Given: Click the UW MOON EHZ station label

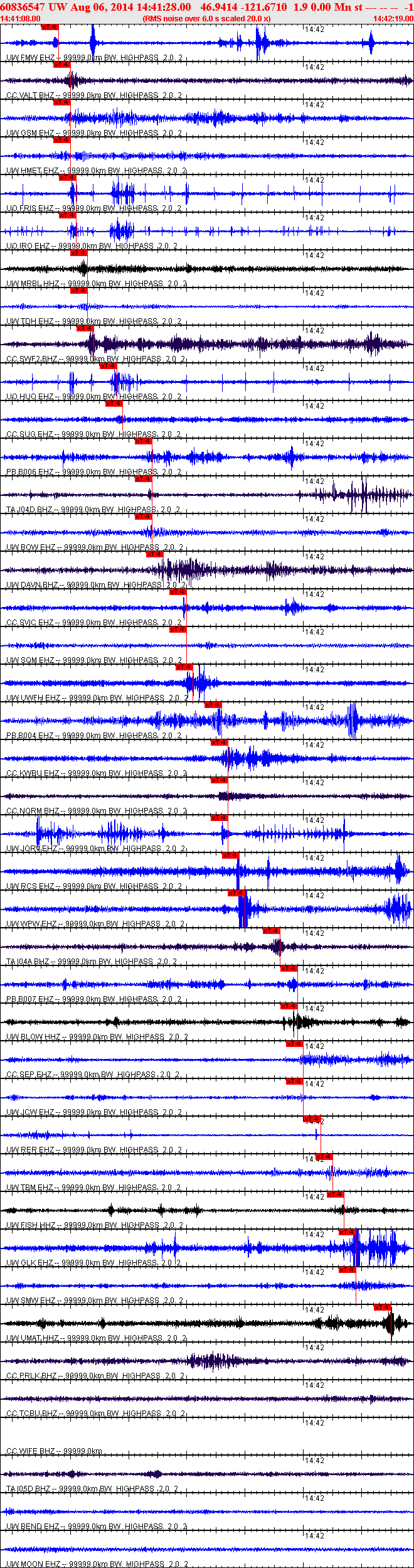Looking at the screenshot, I should (98, 1564).
